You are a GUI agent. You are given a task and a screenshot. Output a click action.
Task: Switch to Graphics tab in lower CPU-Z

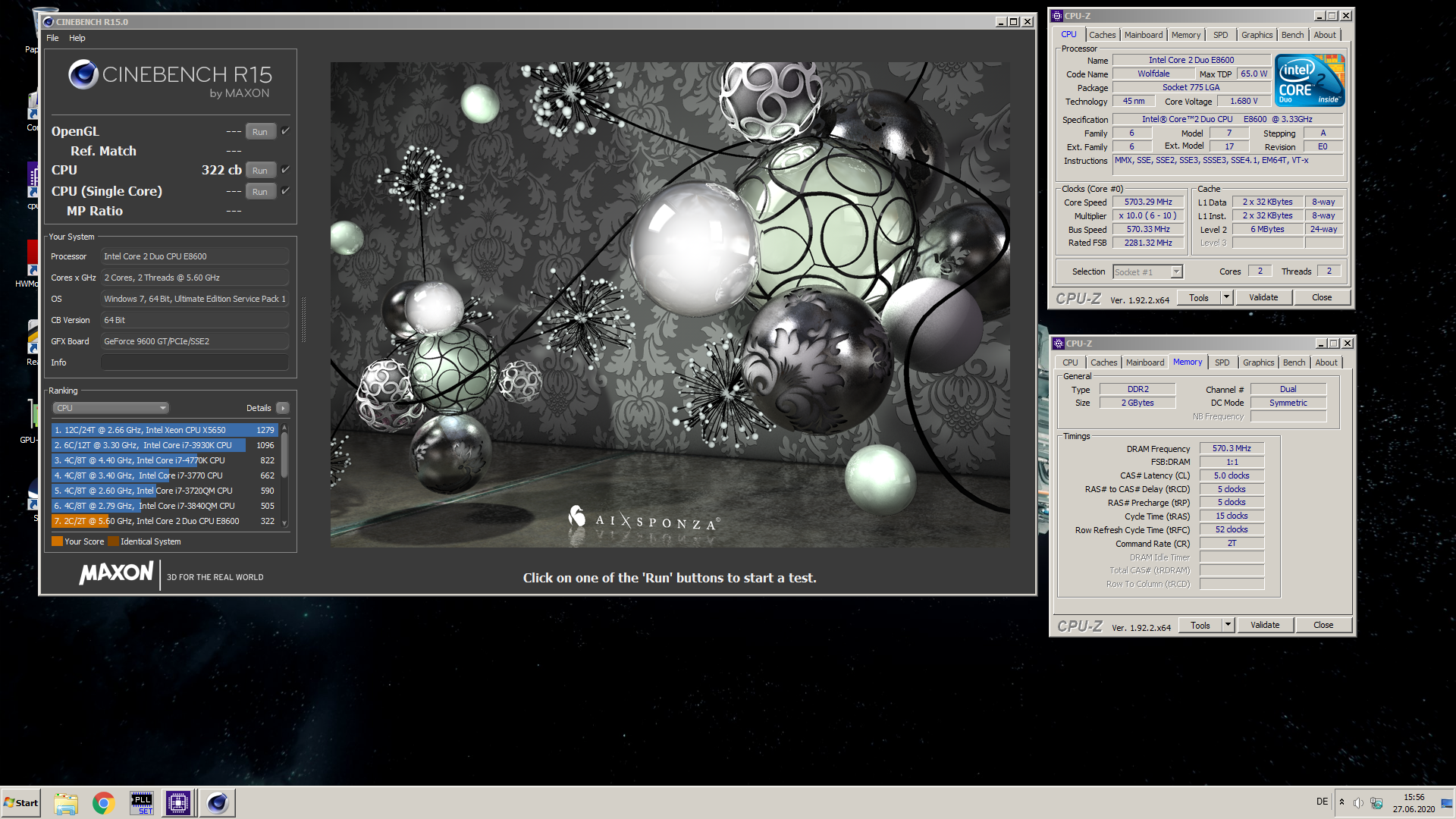[1258, 362]
